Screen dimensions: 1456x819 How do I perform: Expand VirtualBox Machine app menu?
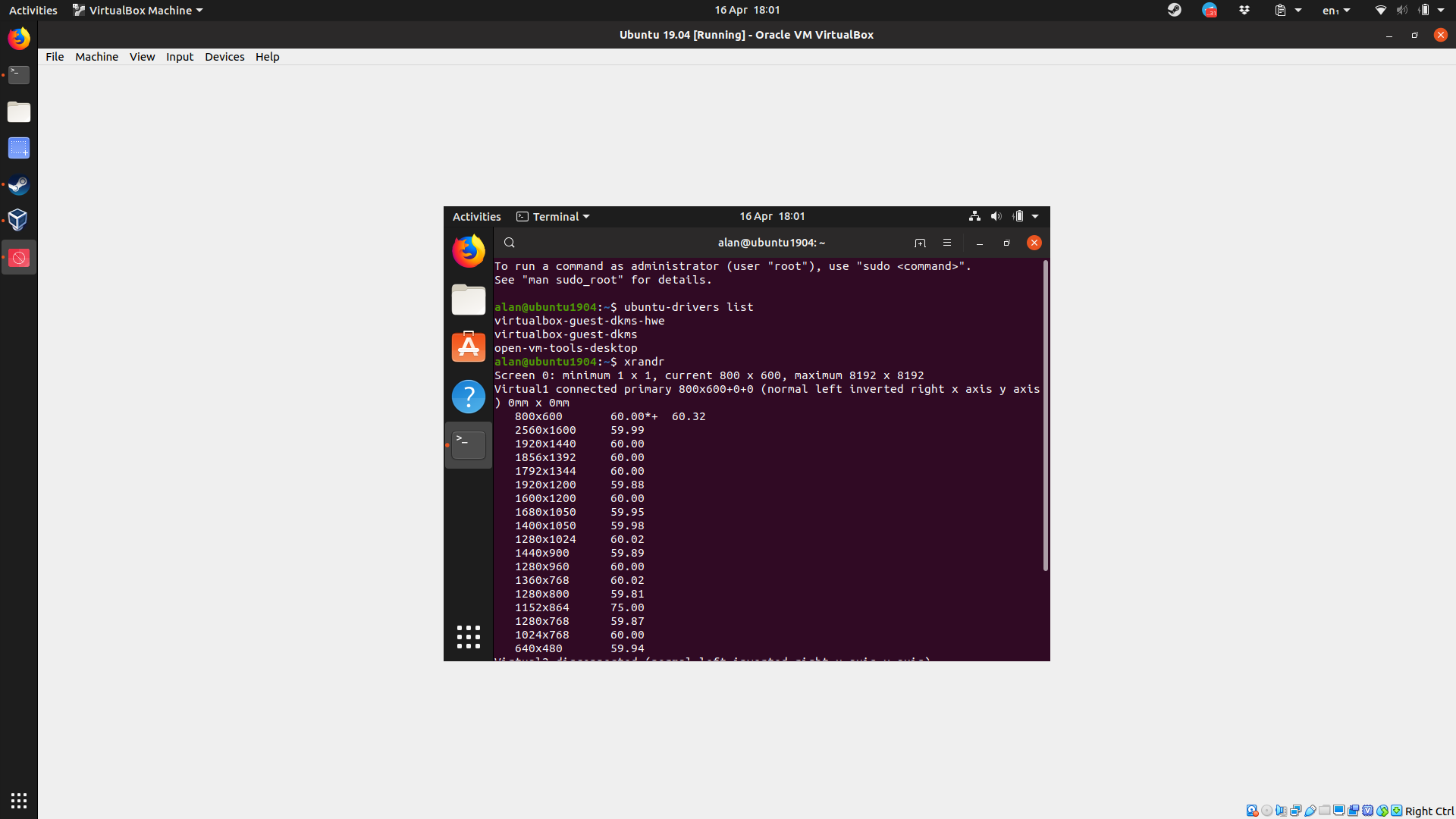[137, 10]
